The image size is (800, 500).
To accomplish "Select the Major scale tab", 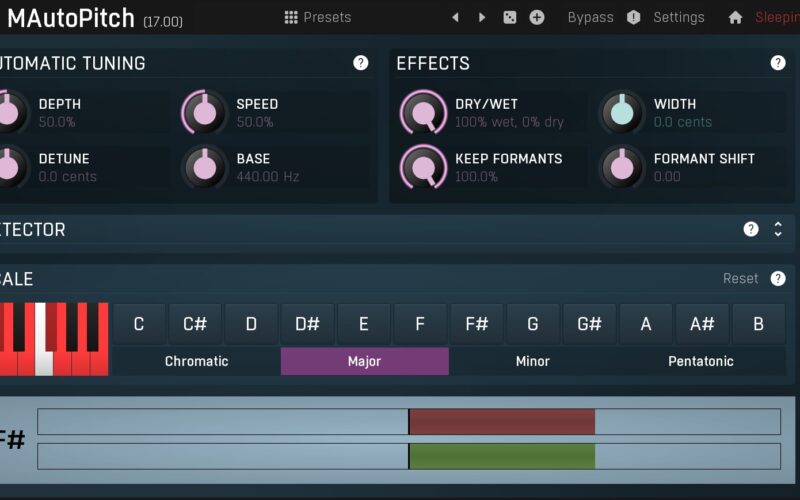I will coord(364,361).
